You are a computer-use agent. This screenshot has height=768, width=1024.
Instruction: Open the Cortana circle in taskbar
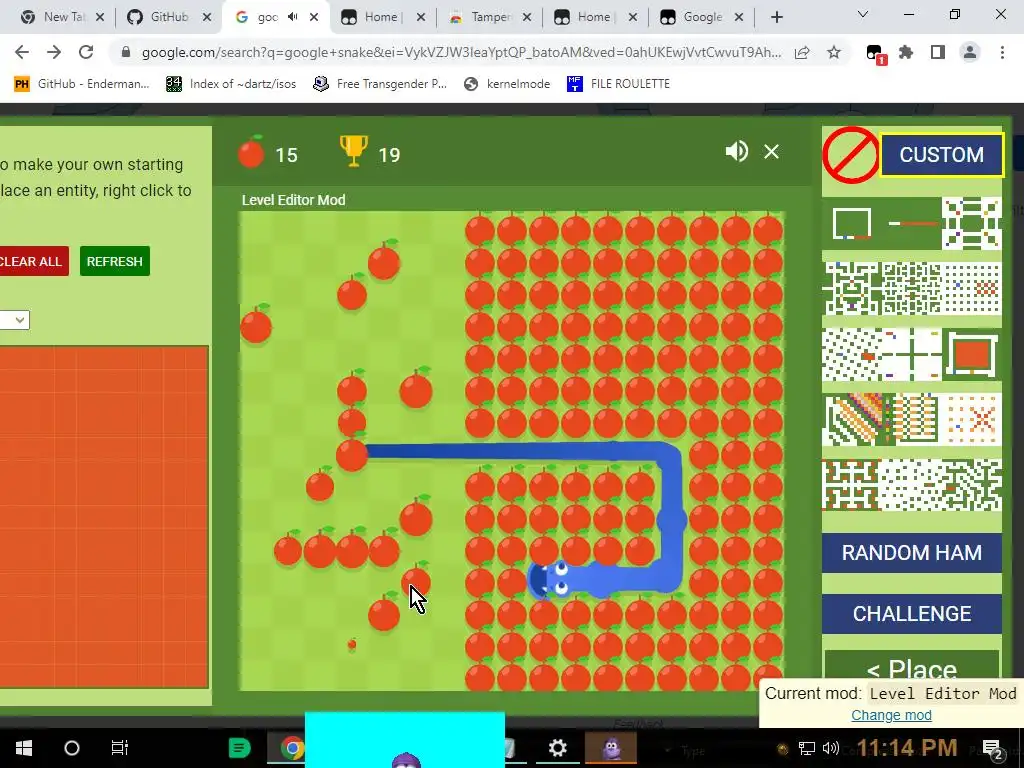coord(72,748)
